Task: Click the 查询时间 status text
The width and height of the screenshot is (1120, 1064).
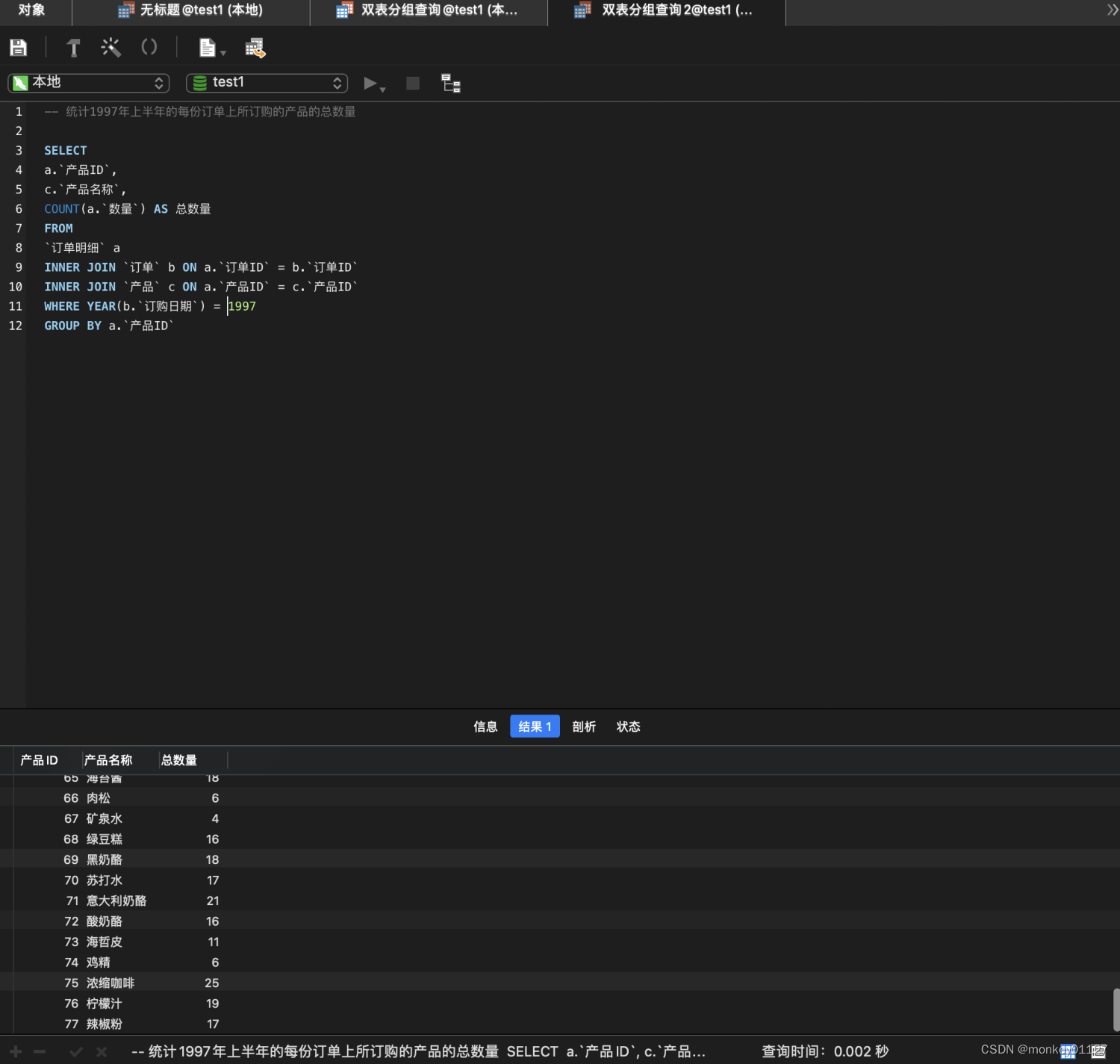Action: coord(825,1051)
